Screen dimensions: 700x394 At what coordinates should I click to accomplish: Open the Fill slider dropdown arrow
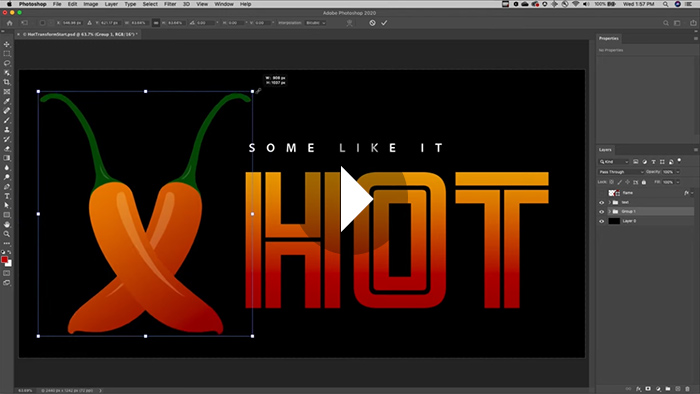[678, 182]
